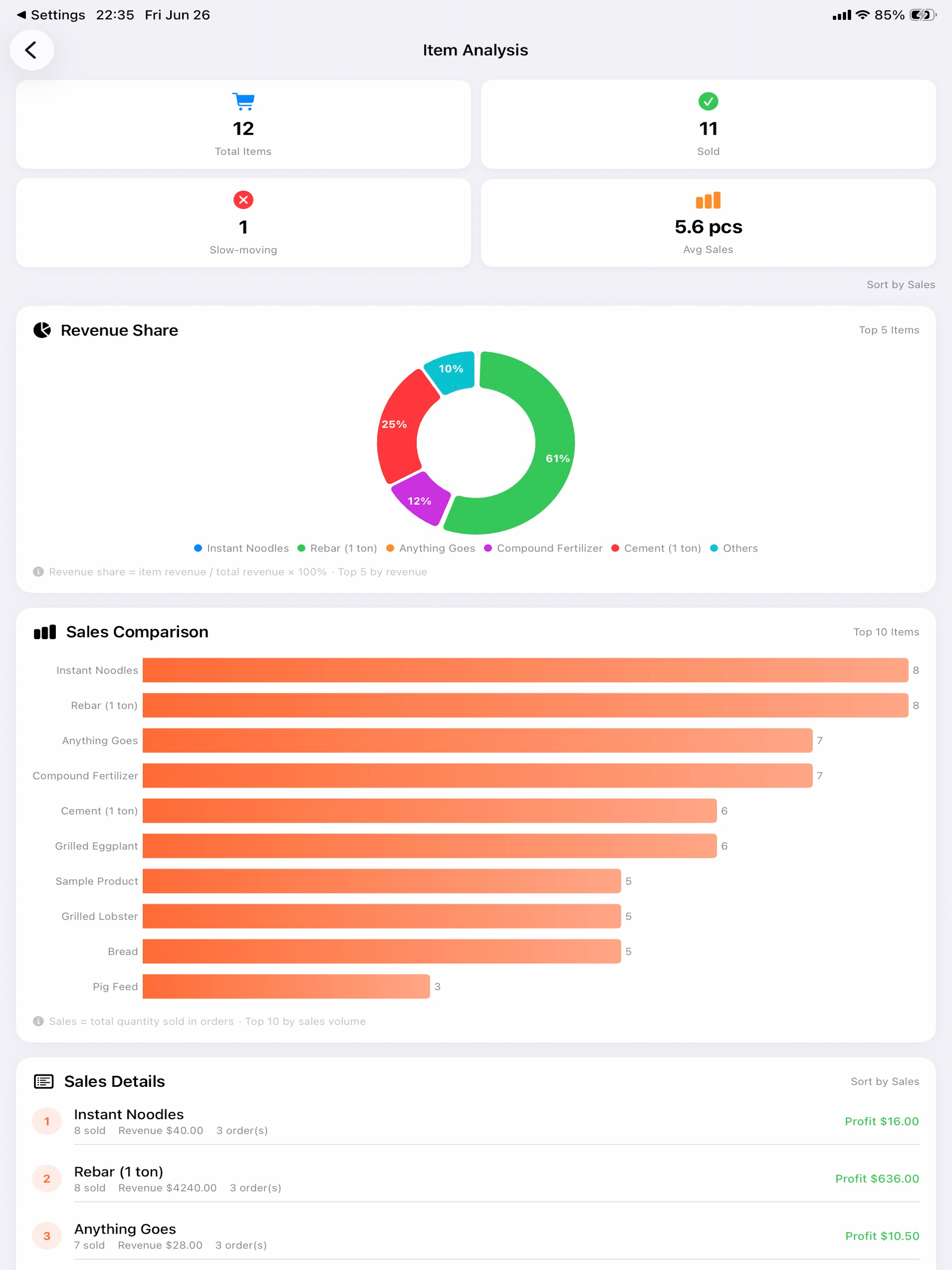Tap the 5.6 pcs average value
Image resolution: width=952 pixels, height=1270 pixels.
coord(708,227)
